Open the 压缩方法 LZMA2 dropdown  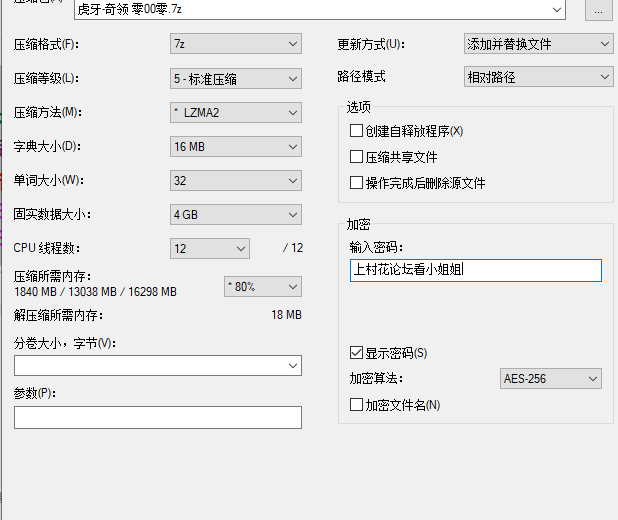(x=235, y=112)
